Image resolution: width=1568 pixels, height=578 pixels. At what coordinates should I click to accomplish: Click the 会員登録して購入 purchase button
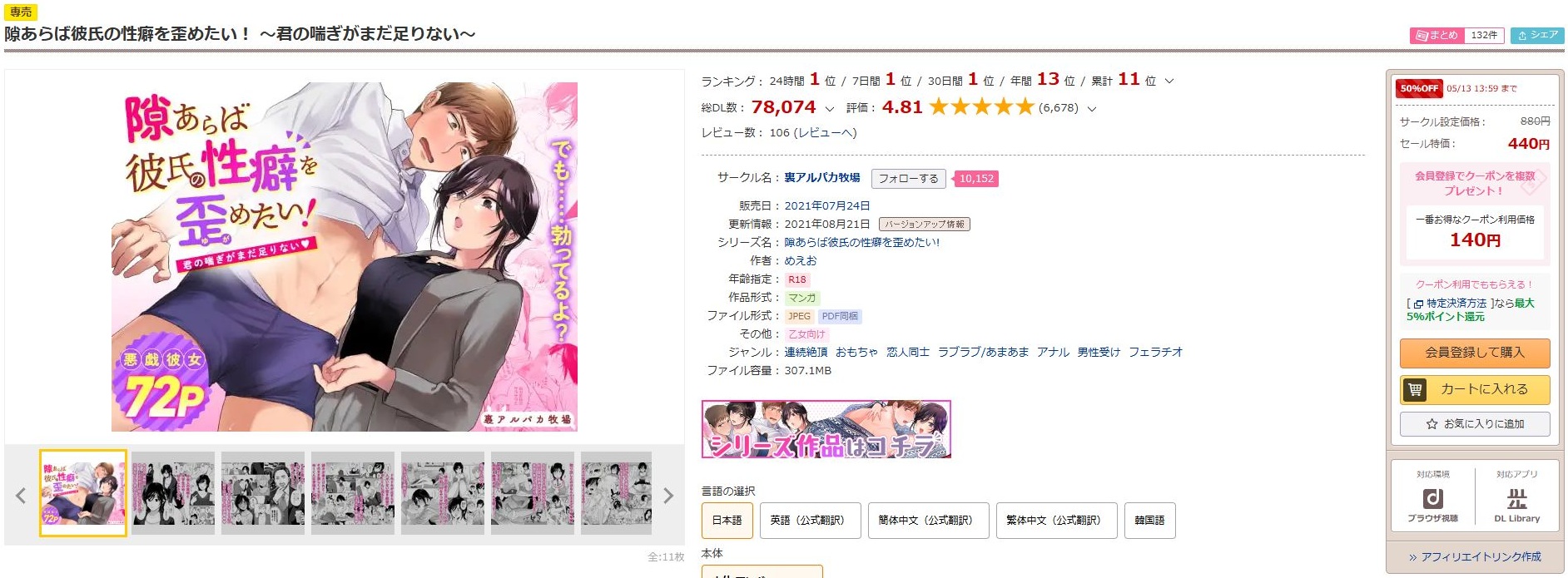click(x=1475, y=353)
